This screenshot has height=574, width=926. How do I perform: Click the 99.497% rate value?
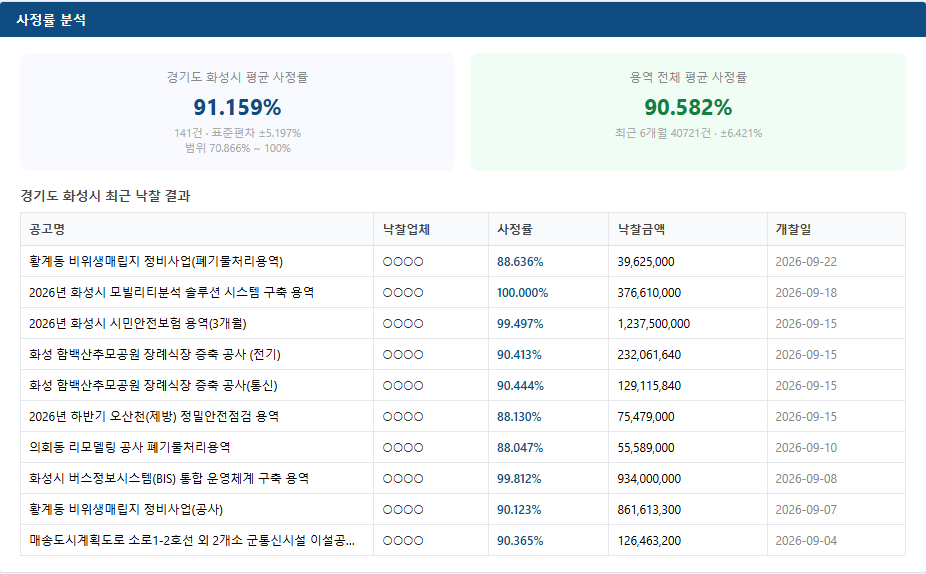[x=520, y=324]
